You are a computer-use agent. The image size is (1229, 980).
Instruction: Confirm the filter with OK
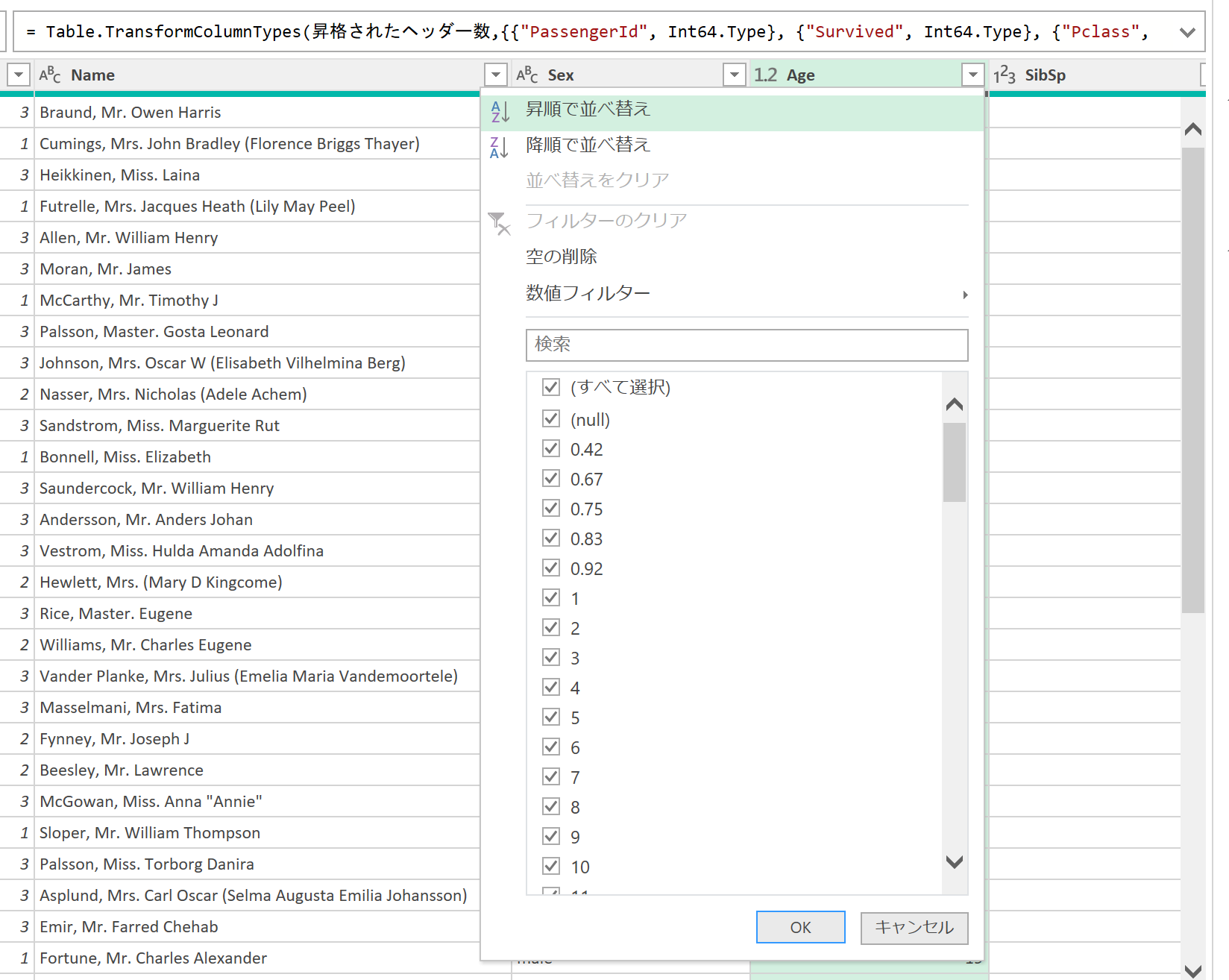point(800,927)
